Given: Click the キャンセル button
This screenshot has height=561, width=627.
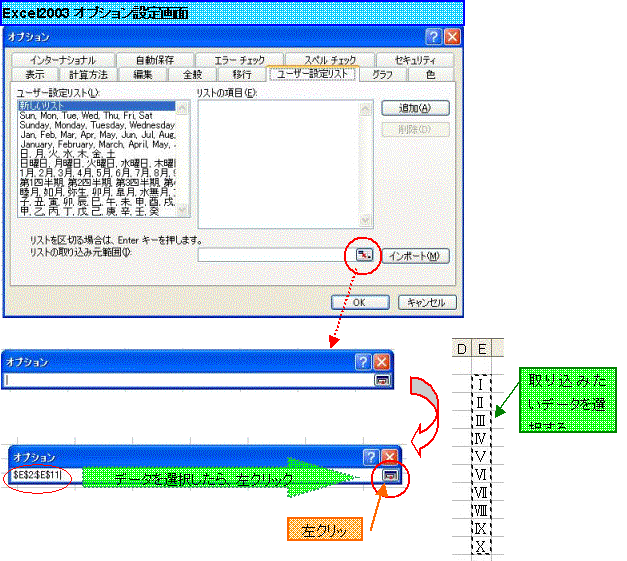Looking at the screenshot, I should click(x=427, y=302).
